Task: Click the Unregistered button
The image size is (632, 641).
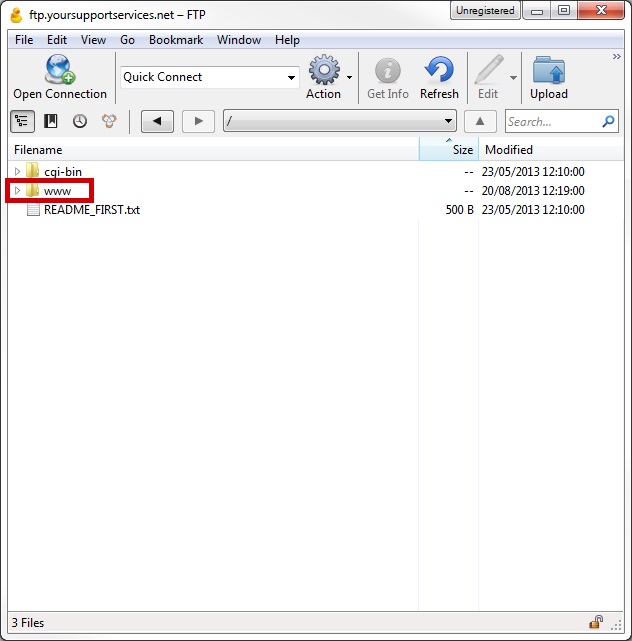Action: pos(485,11)
